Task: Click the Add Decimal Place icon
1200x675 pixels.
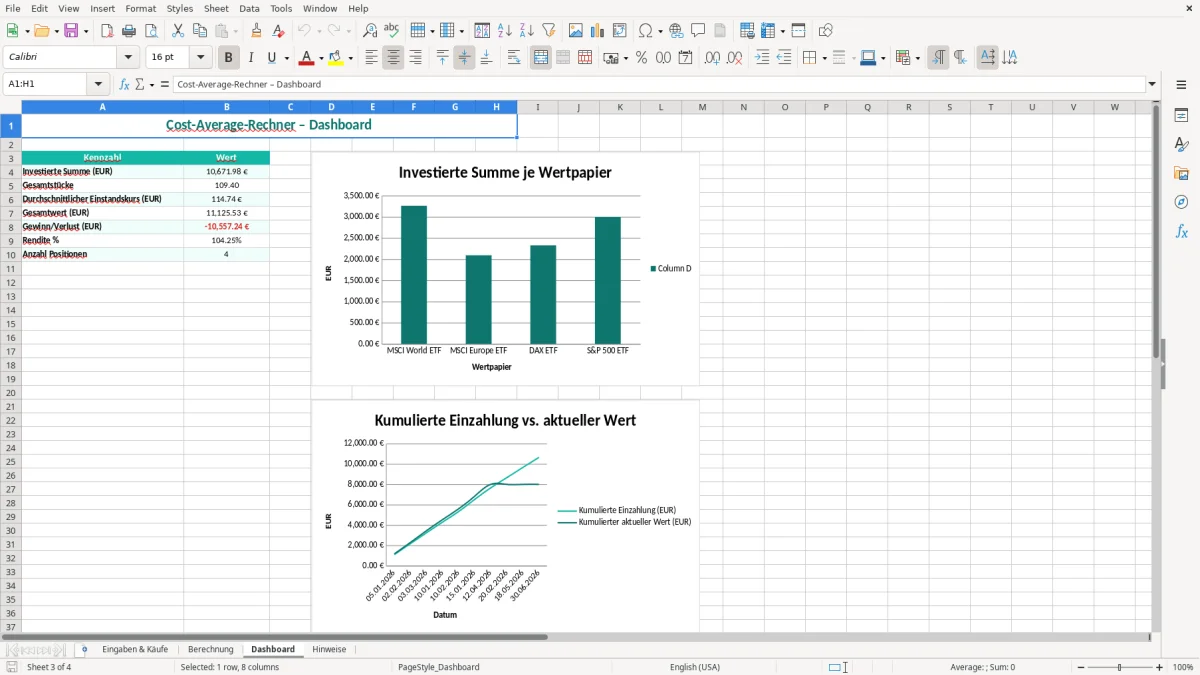Action: click(x=713, y=58)
